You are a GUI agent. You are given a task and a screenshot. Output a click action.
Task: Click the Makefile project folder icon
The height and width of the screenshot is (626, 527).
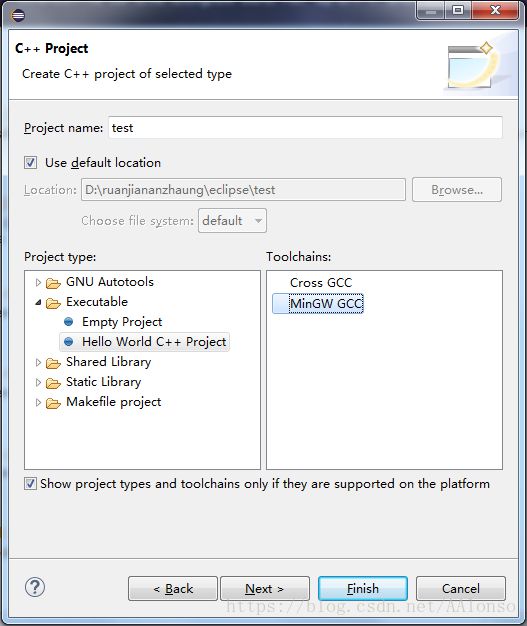53,403
